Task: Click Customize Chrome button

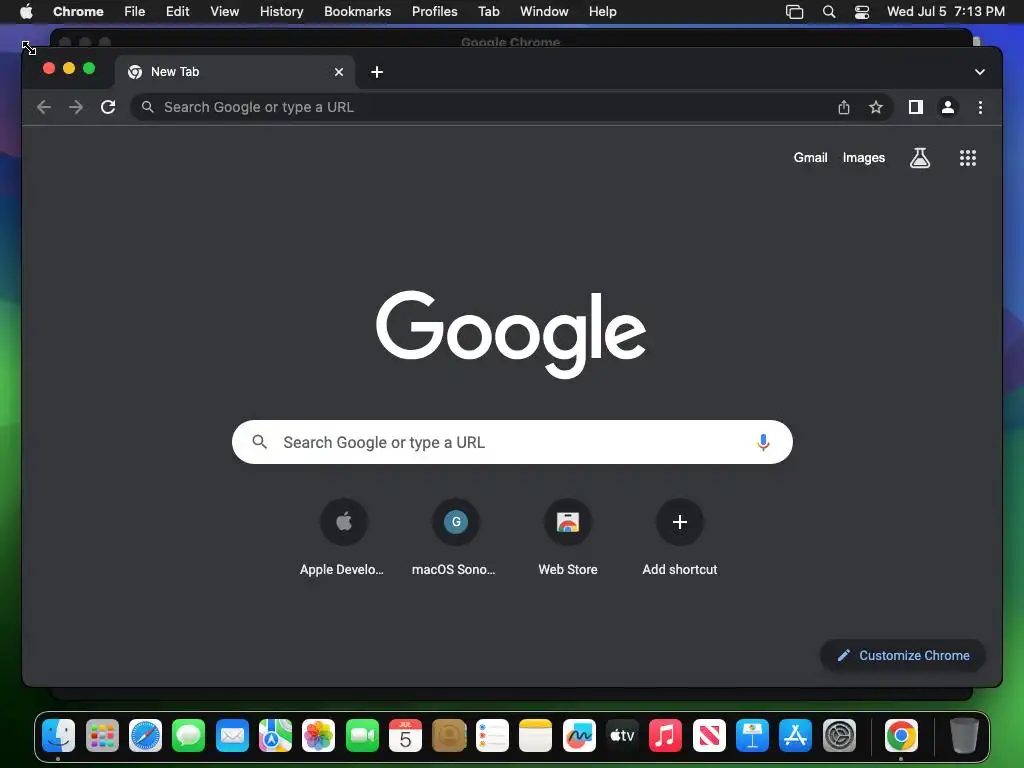Action: pos(903,655)
